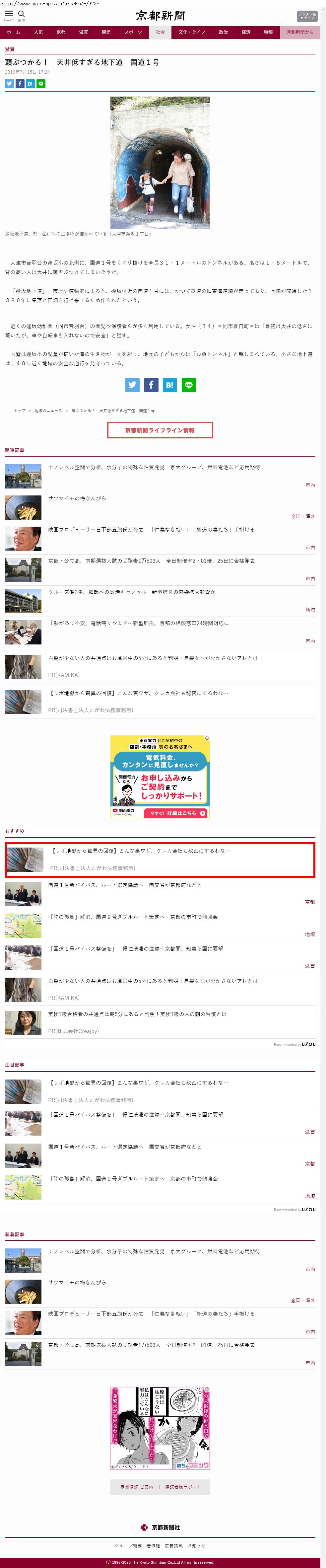Open 地域のニュース breadcrumb link
Viewport: 326px width, 1568px height.
pyautogui.click(x=48, y=411)
